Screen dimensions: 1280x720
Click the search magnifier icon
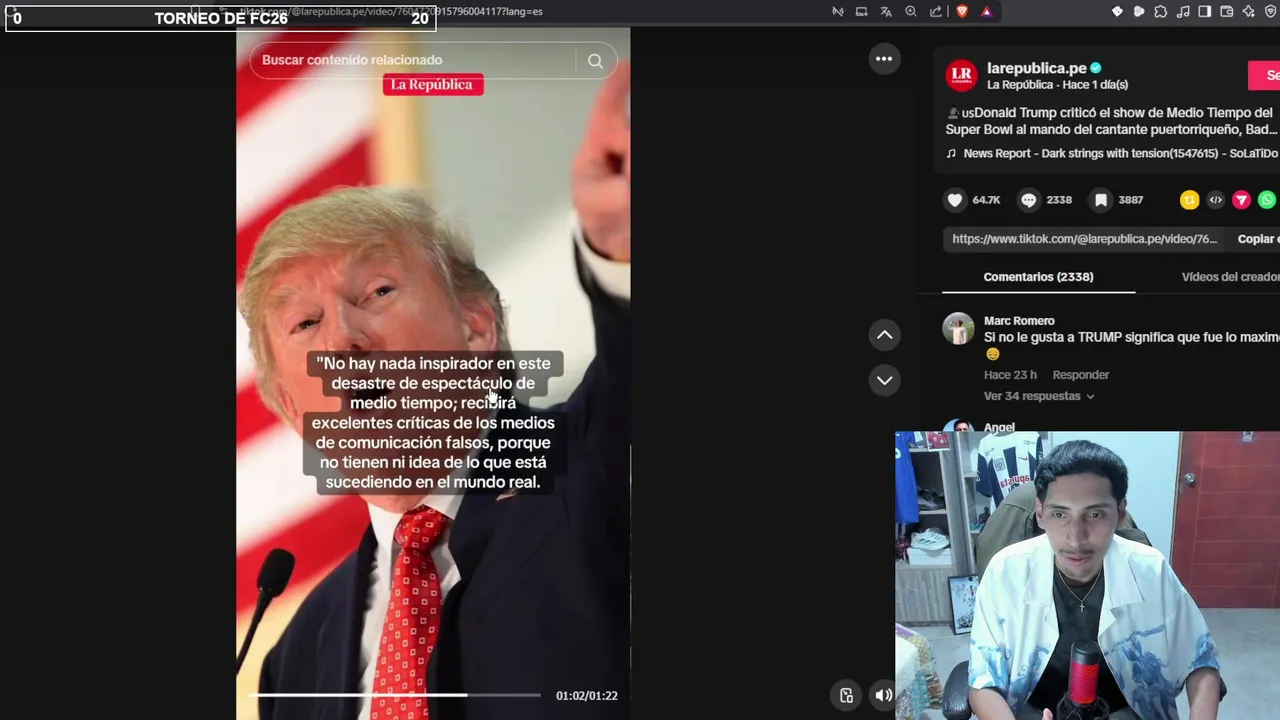pyautogui.click(x=595, y=61)
